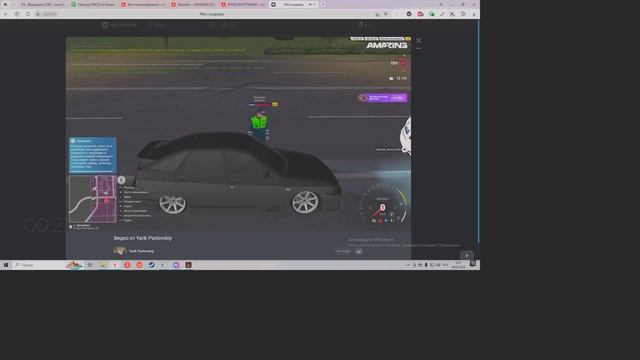This screenshot has width=640, height=360.
Task: Open Yarik Pavlovskiy's profile name link
Action: pyautogui.click(x=141, y=251)
